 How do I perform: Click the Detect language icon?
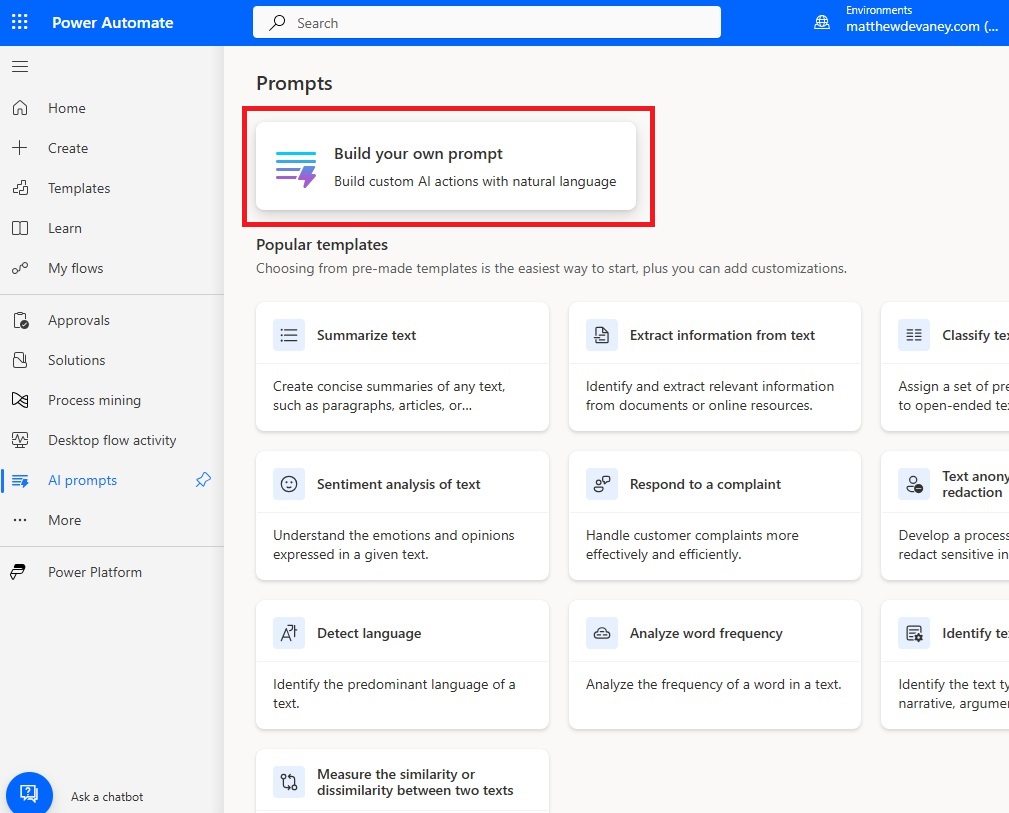(x=289, y=633)
